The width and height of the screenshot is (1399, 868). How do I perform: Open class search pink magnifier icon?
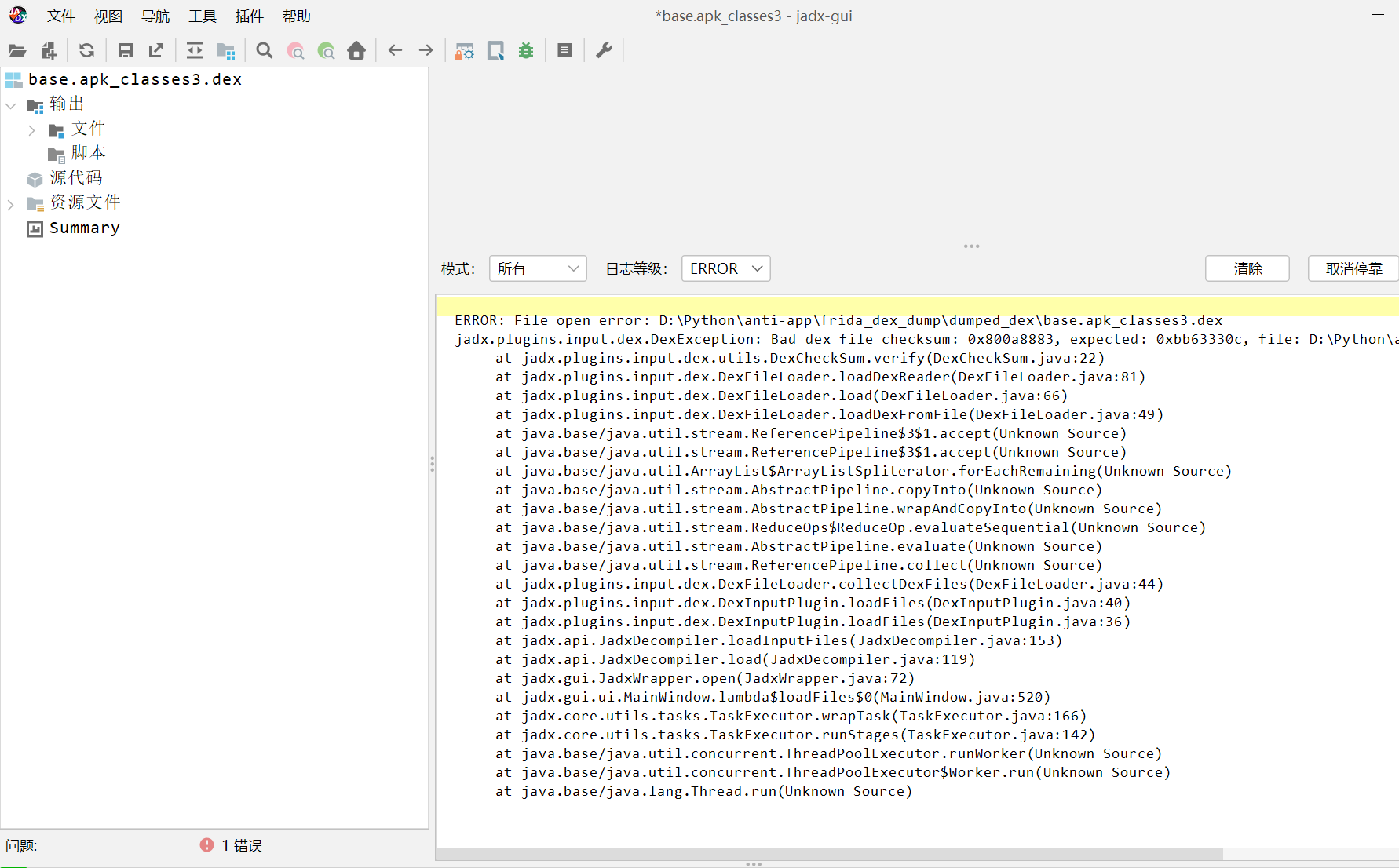coord(295,51)
